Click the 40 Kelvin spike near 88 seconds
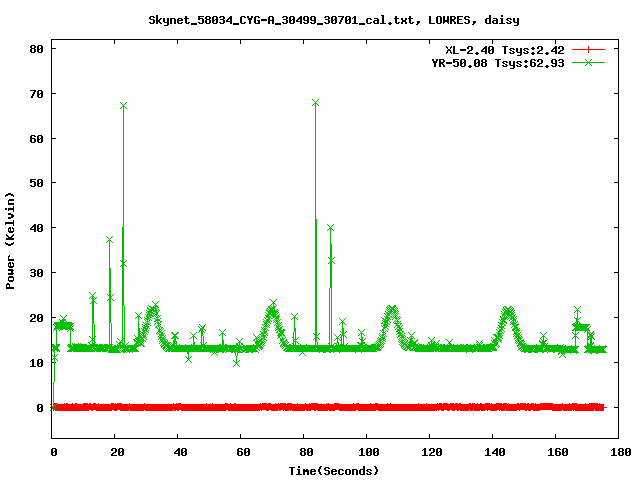The width and height of the screenshot is (640, 480). click(330, 228)
